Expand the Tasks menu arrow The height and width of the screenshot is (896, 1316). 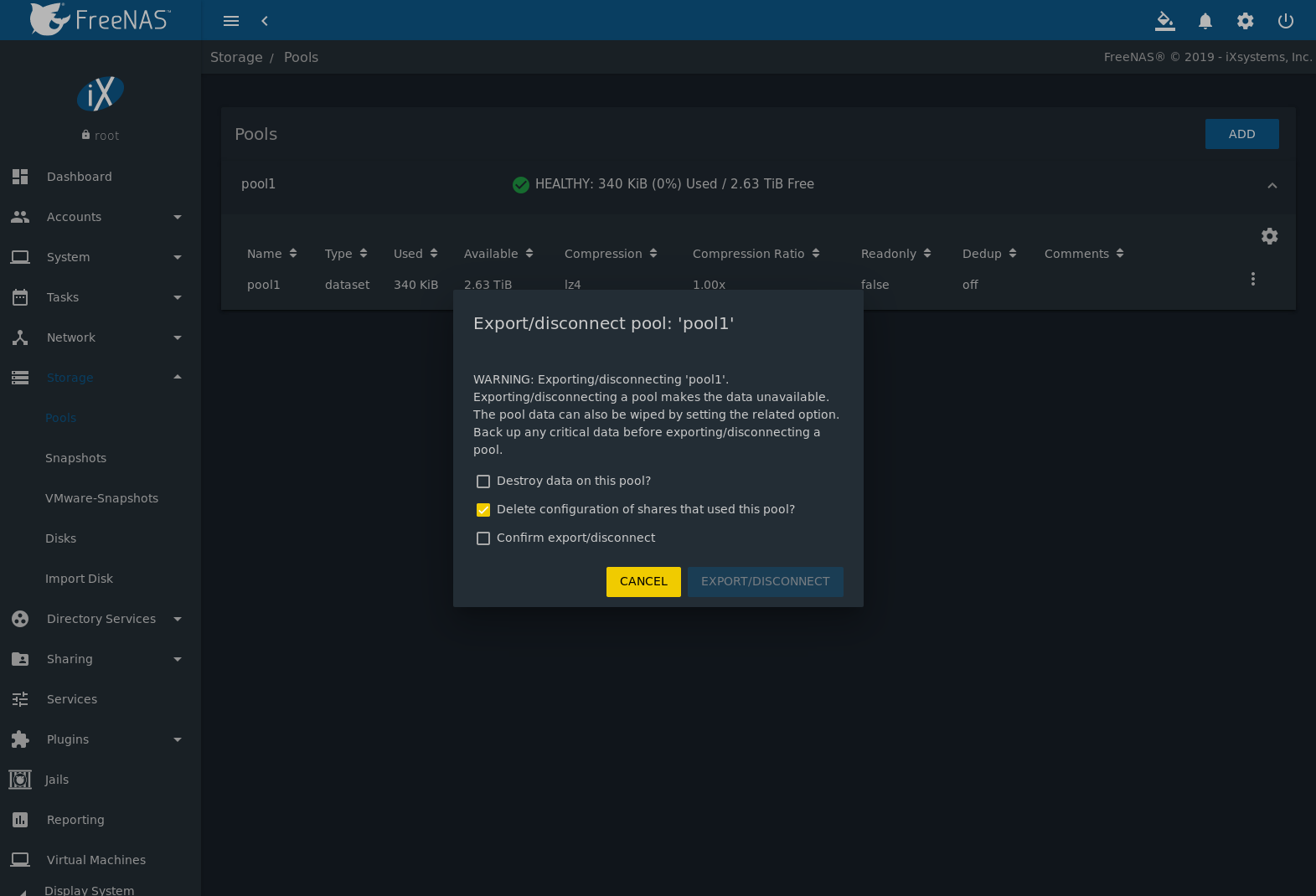click(x=178, y=298)
